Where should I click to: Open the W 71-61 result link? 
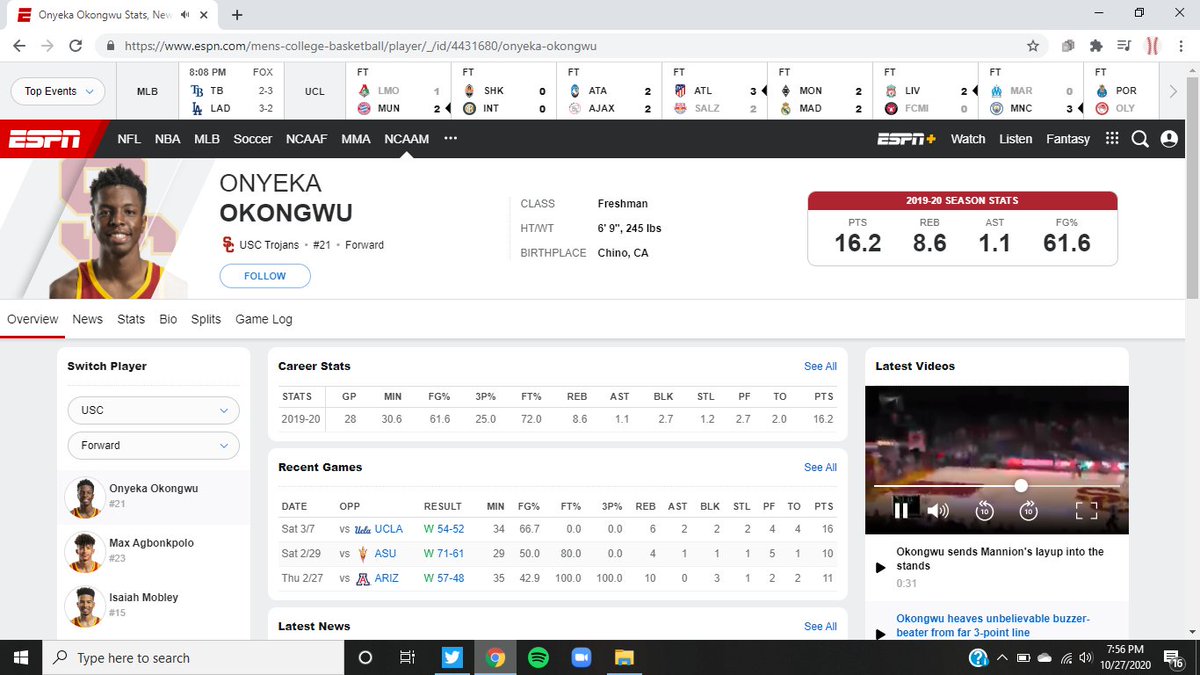click(x=444, y=553)
